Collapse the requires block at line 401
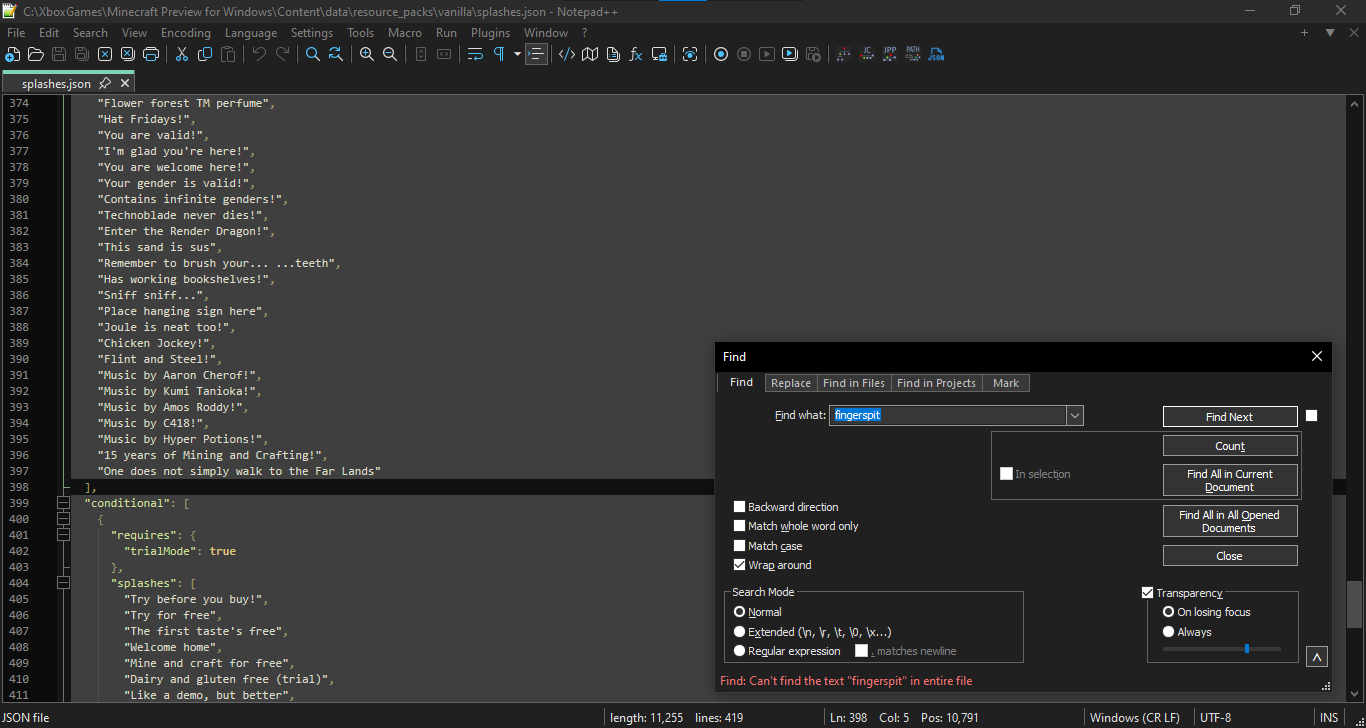 click(64, 535)
